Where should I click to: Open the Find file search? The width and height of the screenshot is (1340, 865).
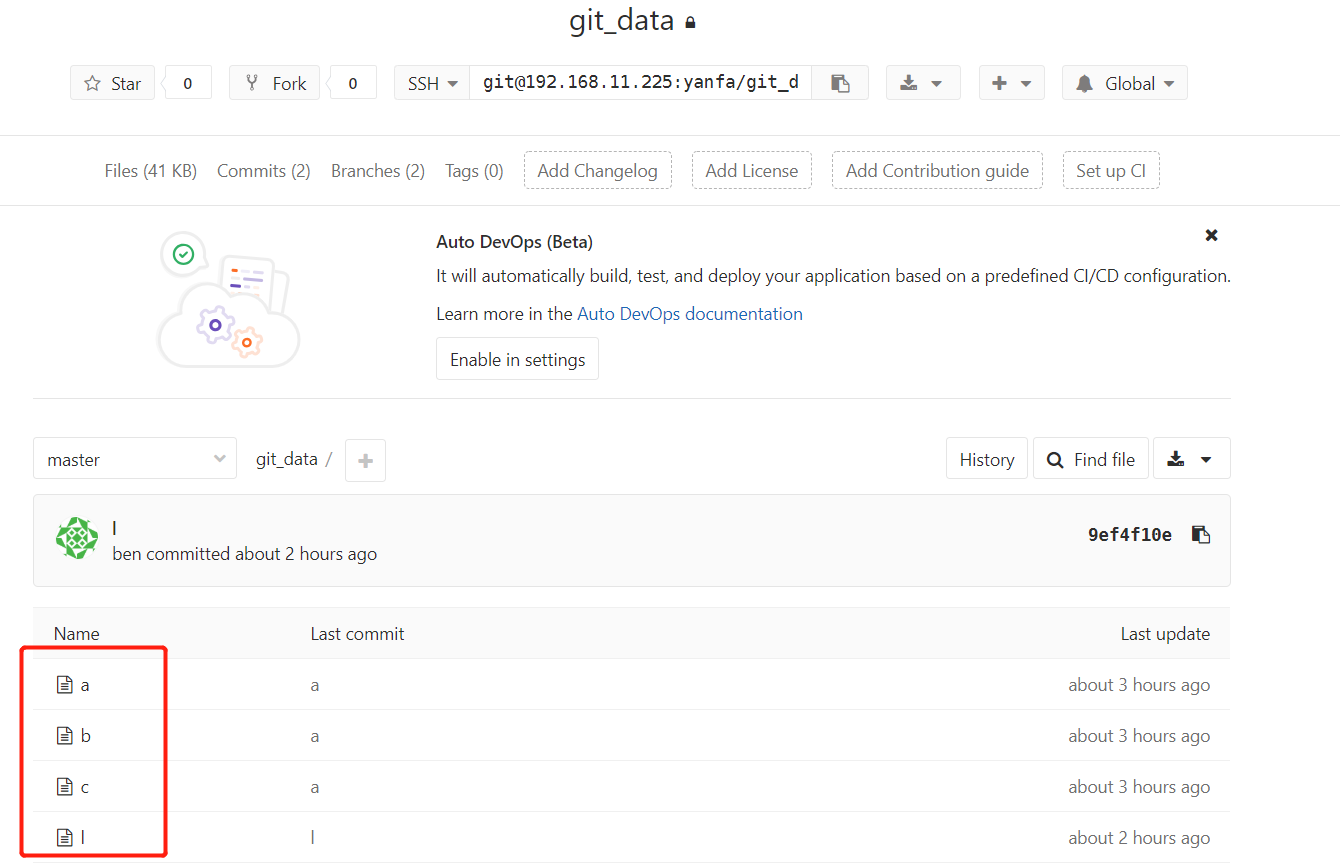1091,460
